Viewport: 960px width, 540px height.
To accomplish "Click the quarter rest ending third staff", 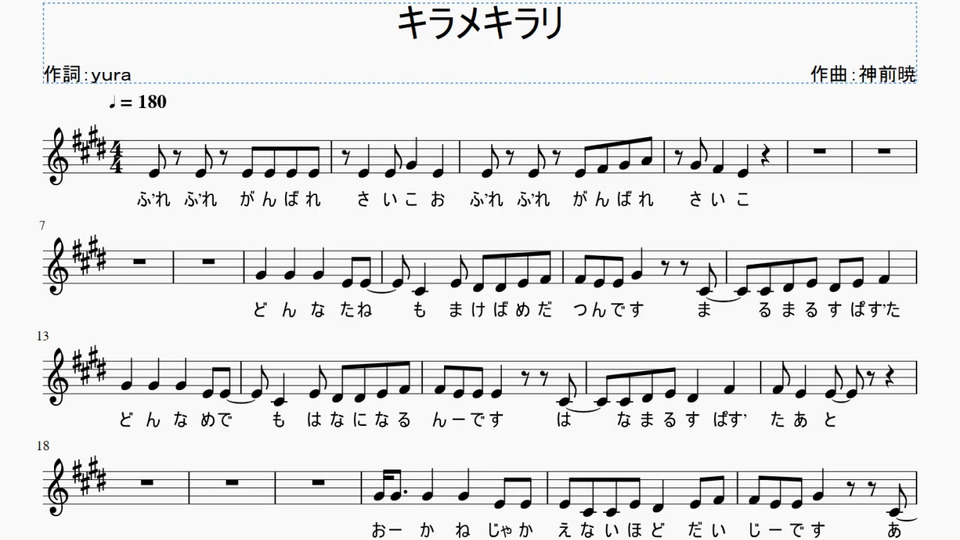I will [x=893, y=377].
